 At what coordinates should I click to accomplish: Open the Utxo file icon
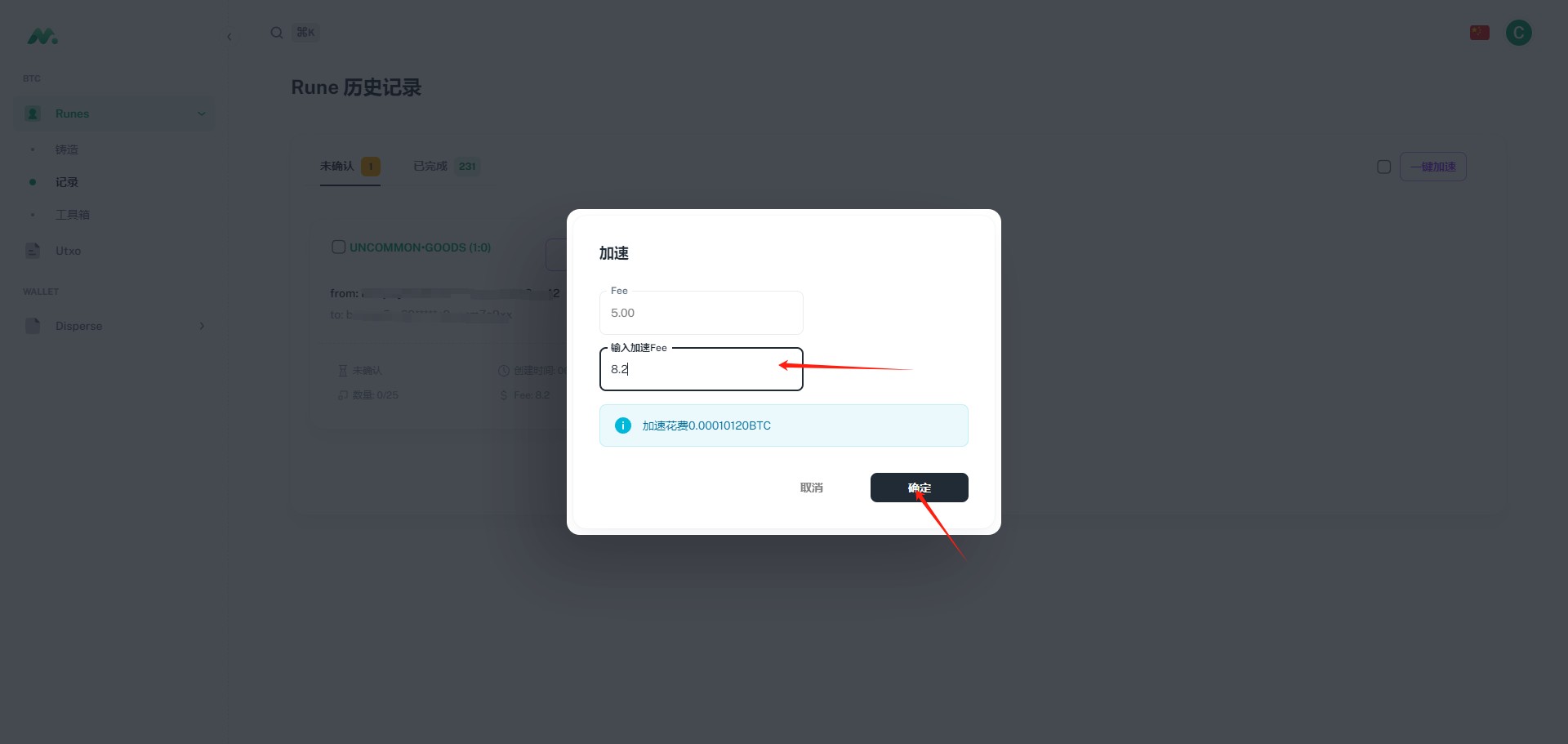pos(33,251)
